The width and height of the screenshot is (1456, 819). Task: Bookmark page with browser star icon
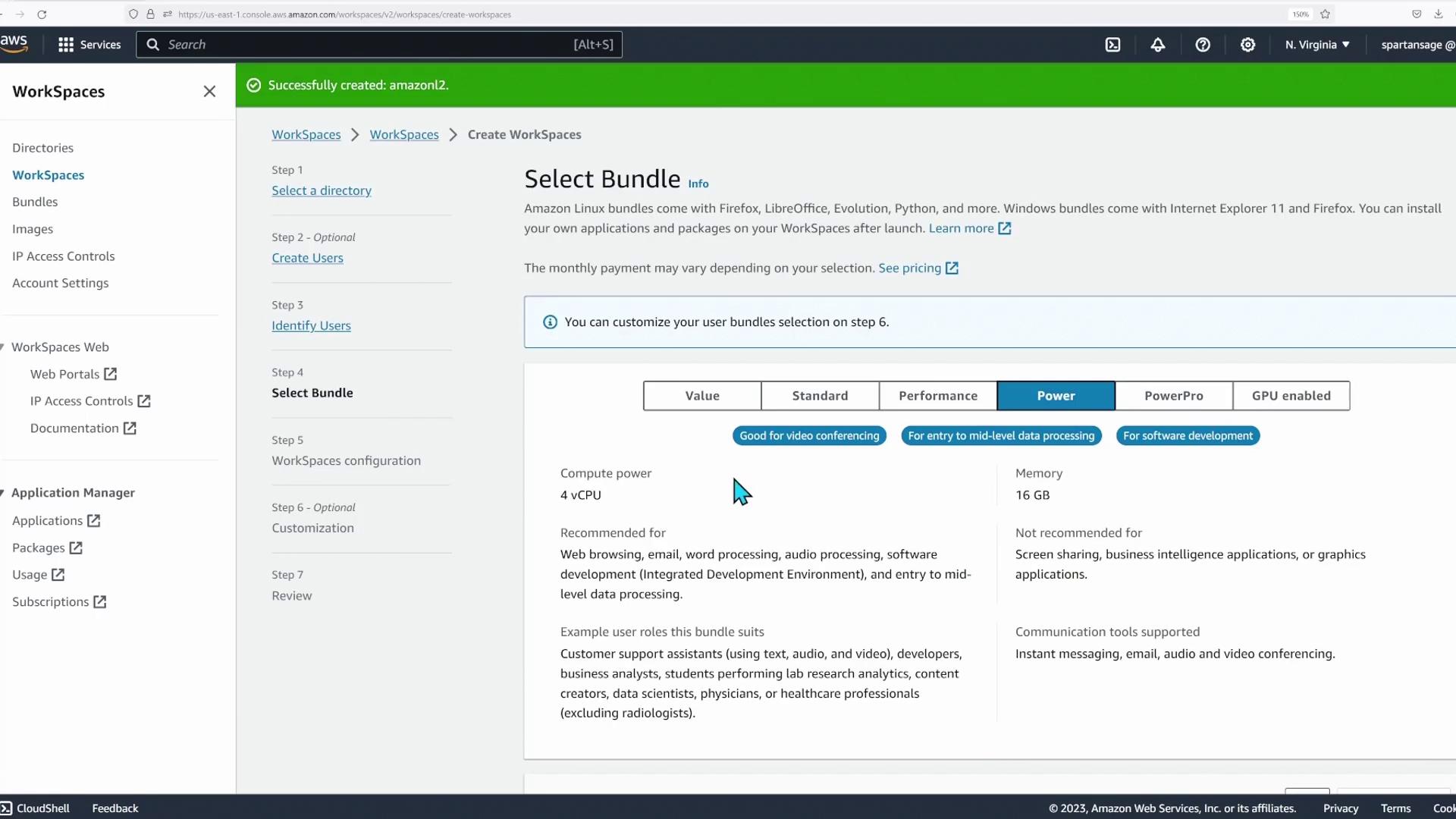coord(1325,14)
